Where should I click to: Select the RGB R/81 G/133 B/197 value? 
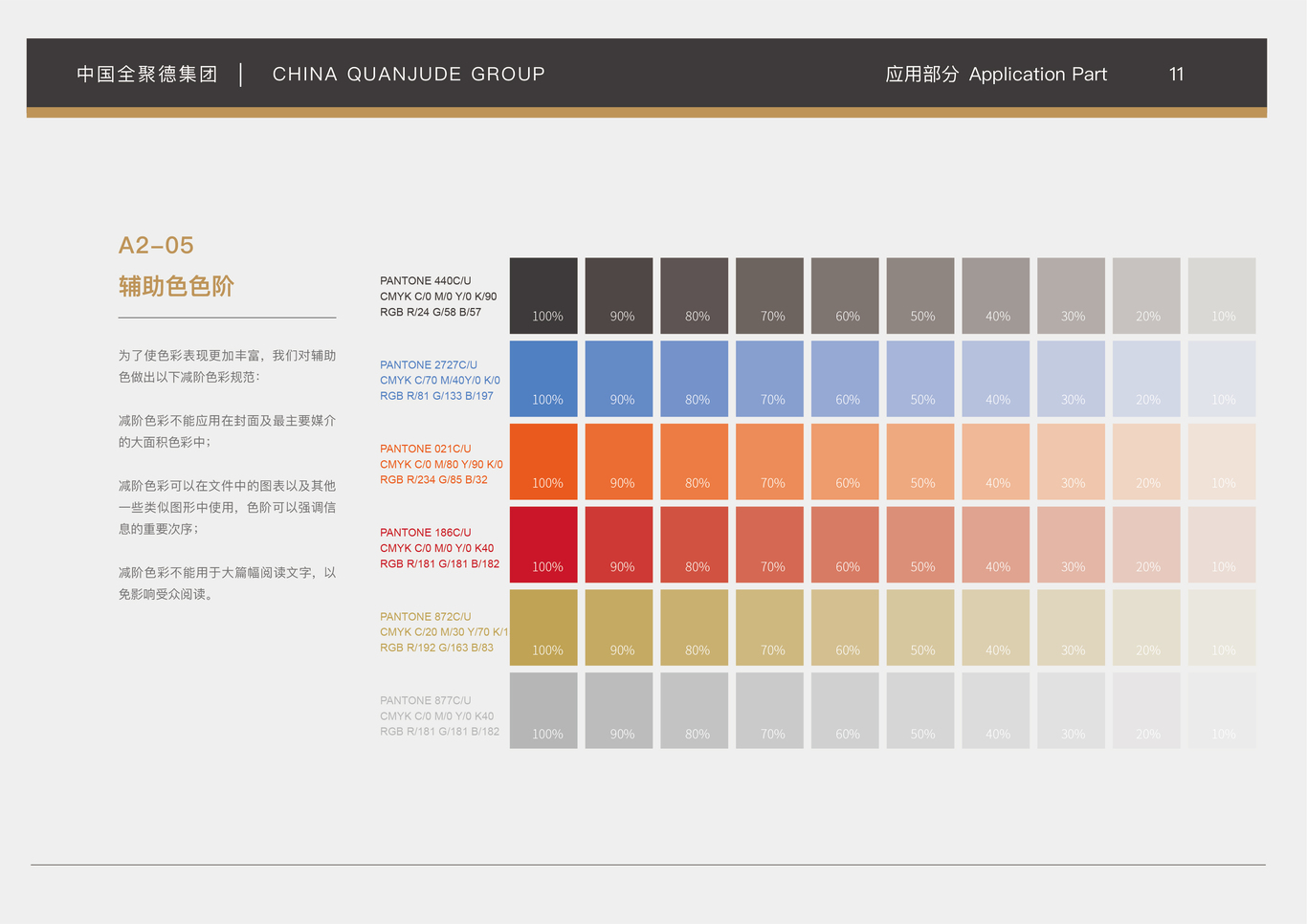point(437,396)
